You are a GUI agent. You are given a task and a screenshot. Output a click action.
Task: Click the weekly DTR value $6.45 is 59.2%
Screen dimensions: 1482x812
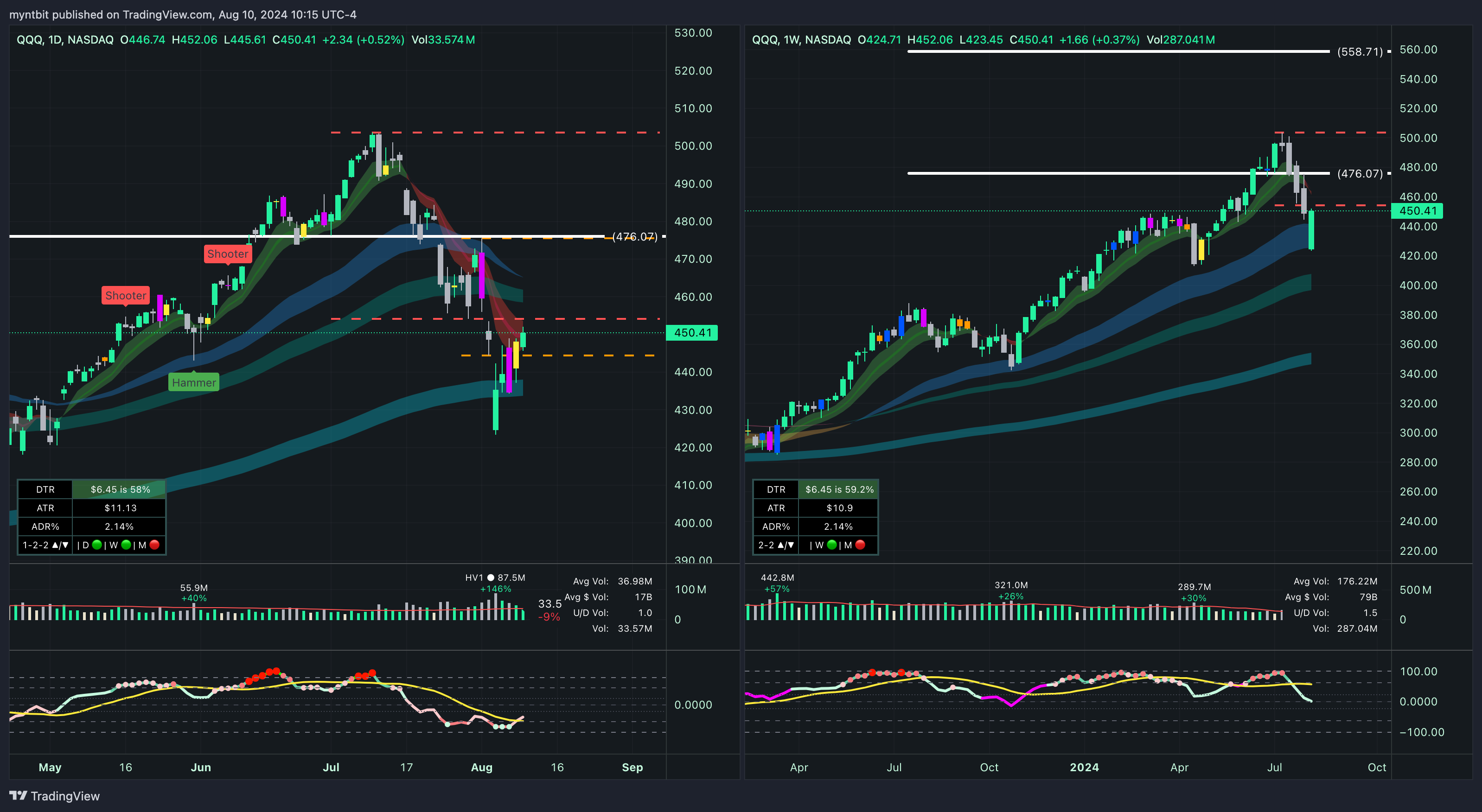click(x=839, y=489)
